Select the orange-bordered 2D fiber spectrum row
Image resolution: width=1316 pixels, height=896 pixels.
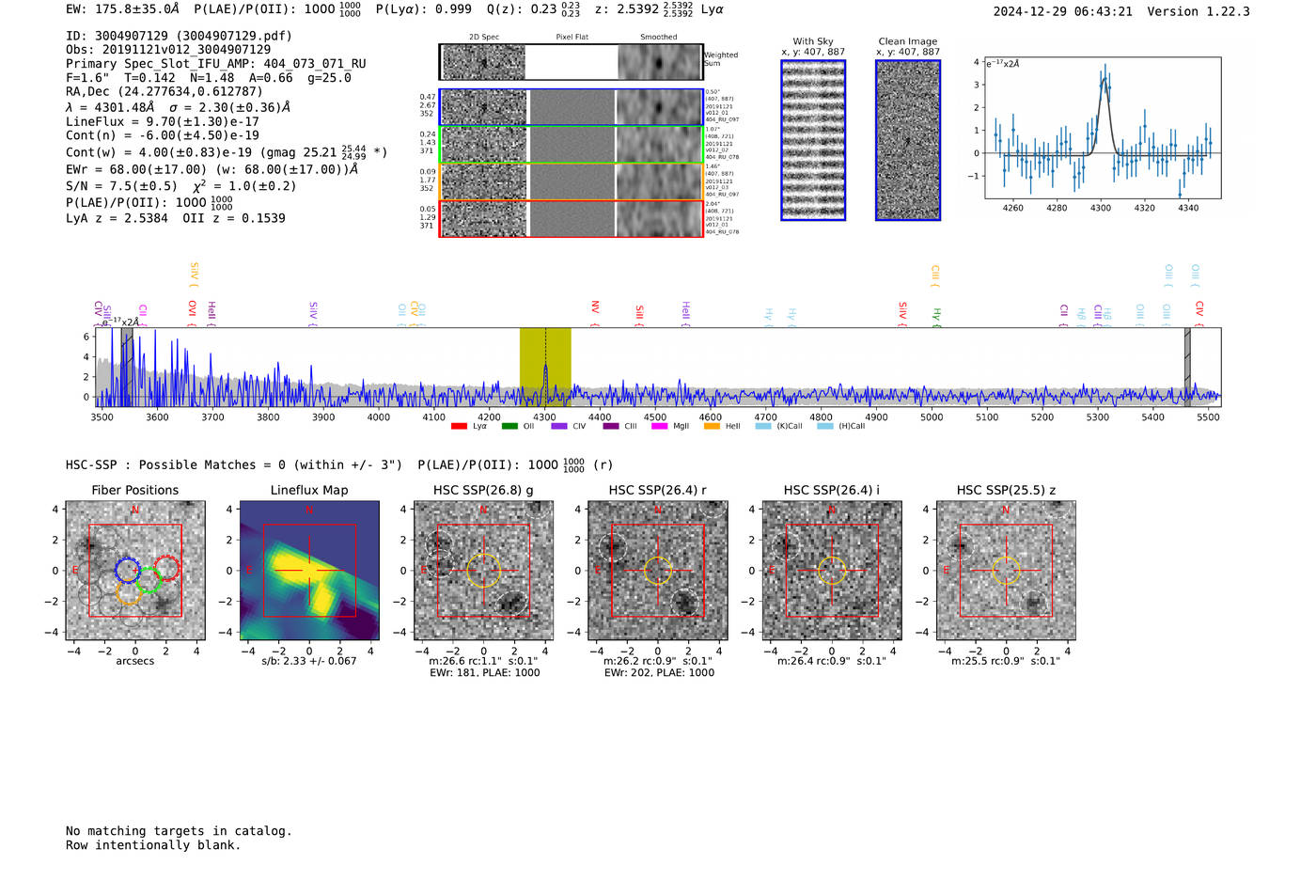[571, 181]
